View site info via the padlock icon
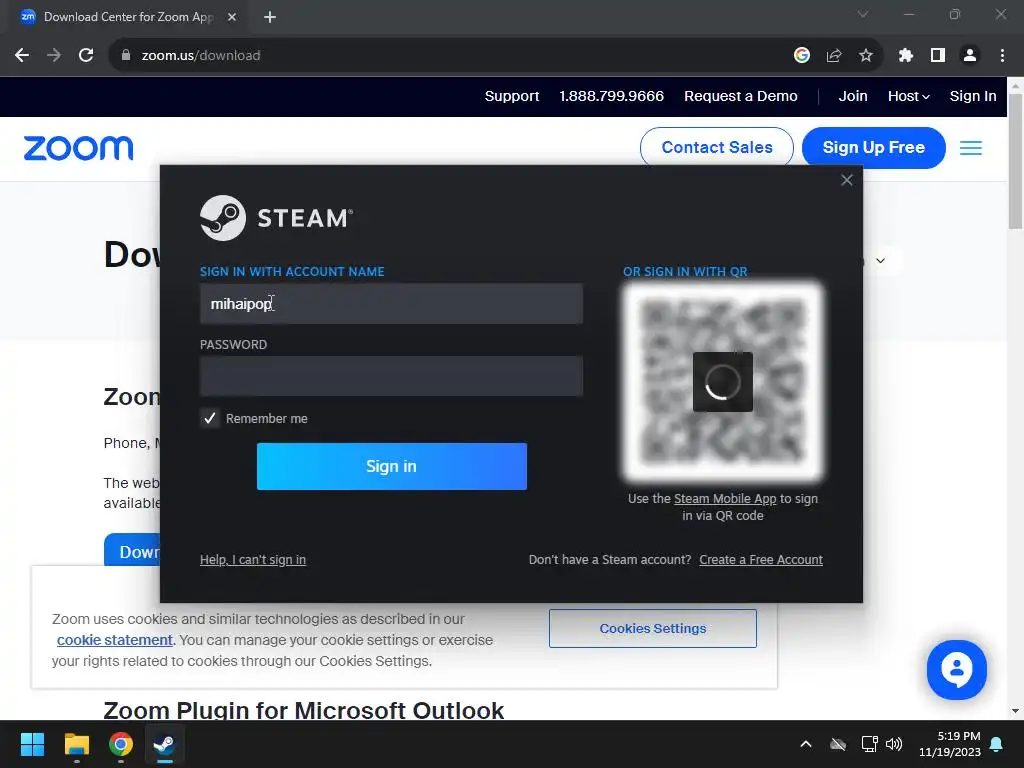1024x768 pixels. (x=126, y=56)
